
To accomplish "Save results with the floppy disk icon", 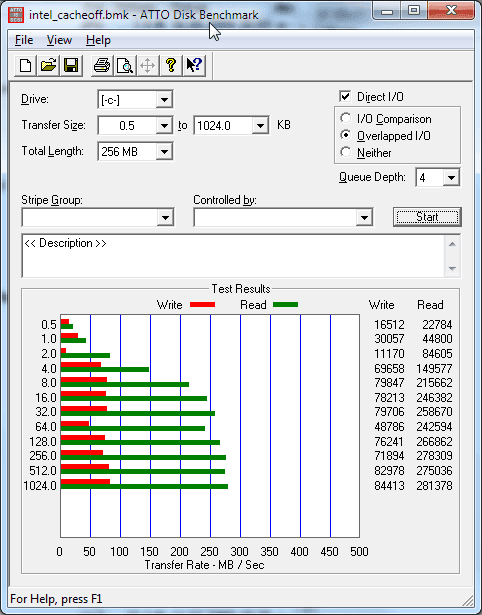I will 71,65.
